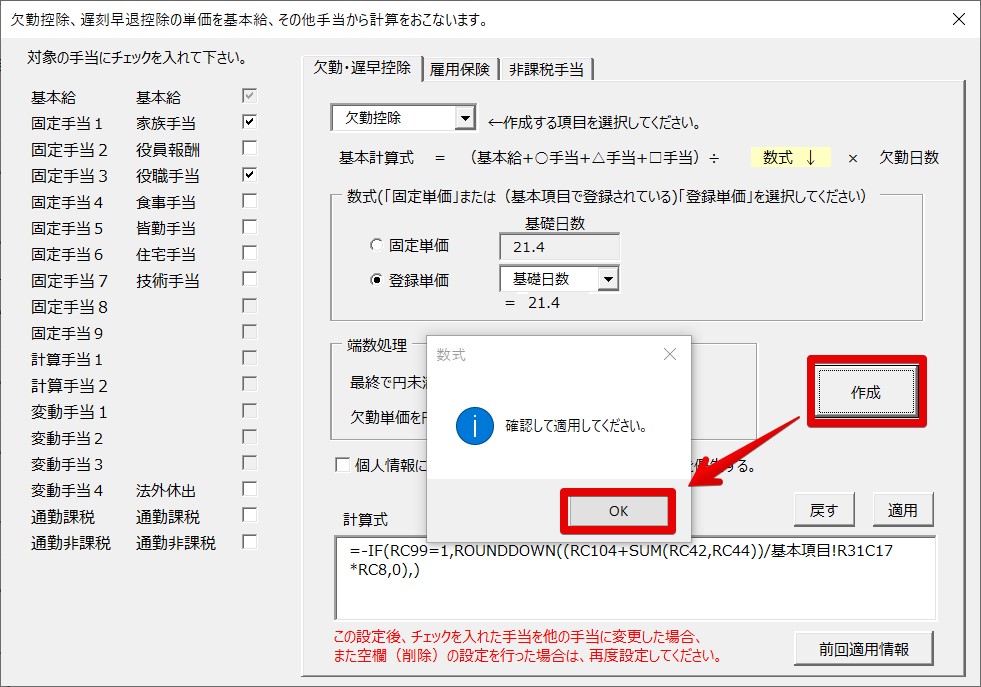Screen dimensions: 981x687
Task: Switch to the 非課税手当 tab
Action: point(546,69)
